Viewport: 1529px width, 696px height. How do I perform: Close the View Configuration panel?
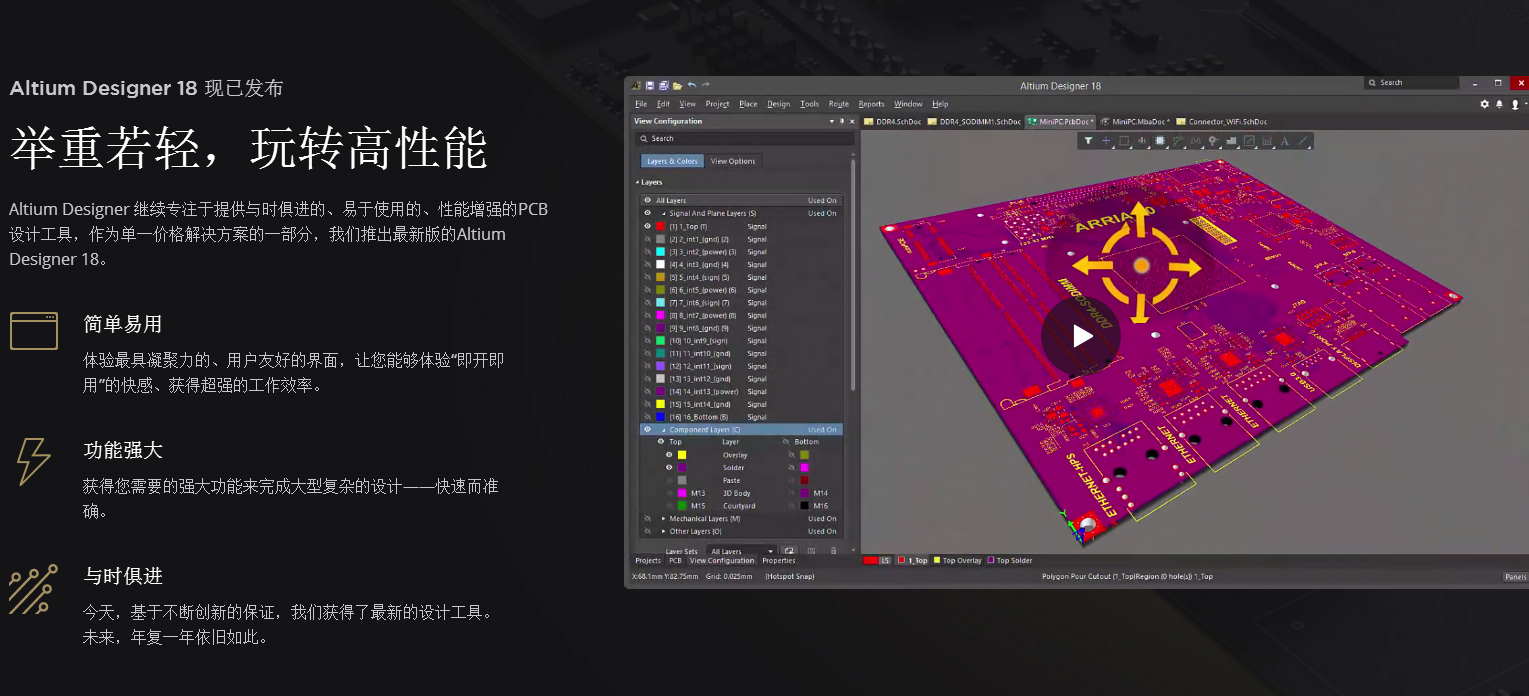point(852,121)
